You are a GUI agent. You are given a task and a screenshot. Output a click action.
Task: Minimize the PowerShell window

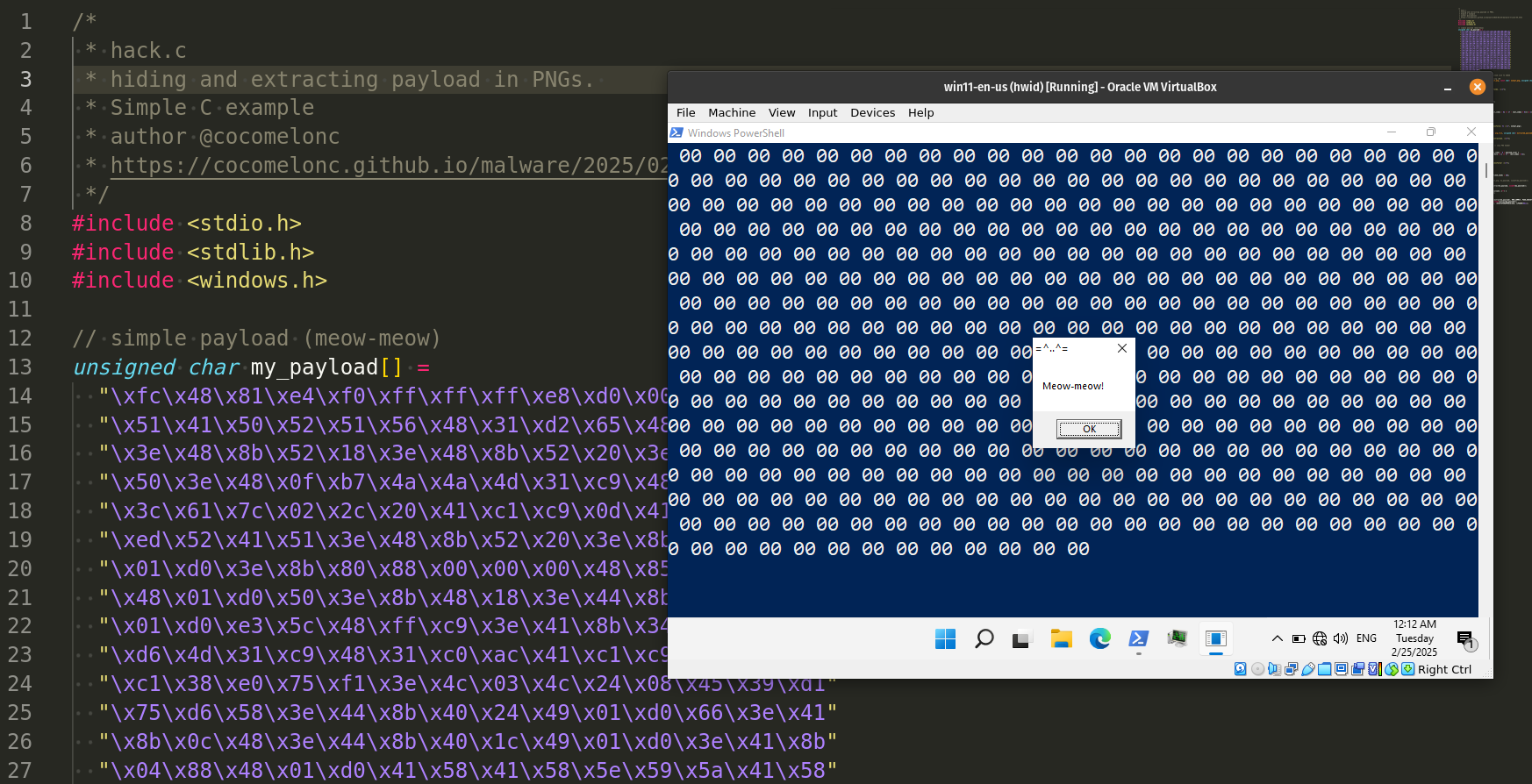1392,132
